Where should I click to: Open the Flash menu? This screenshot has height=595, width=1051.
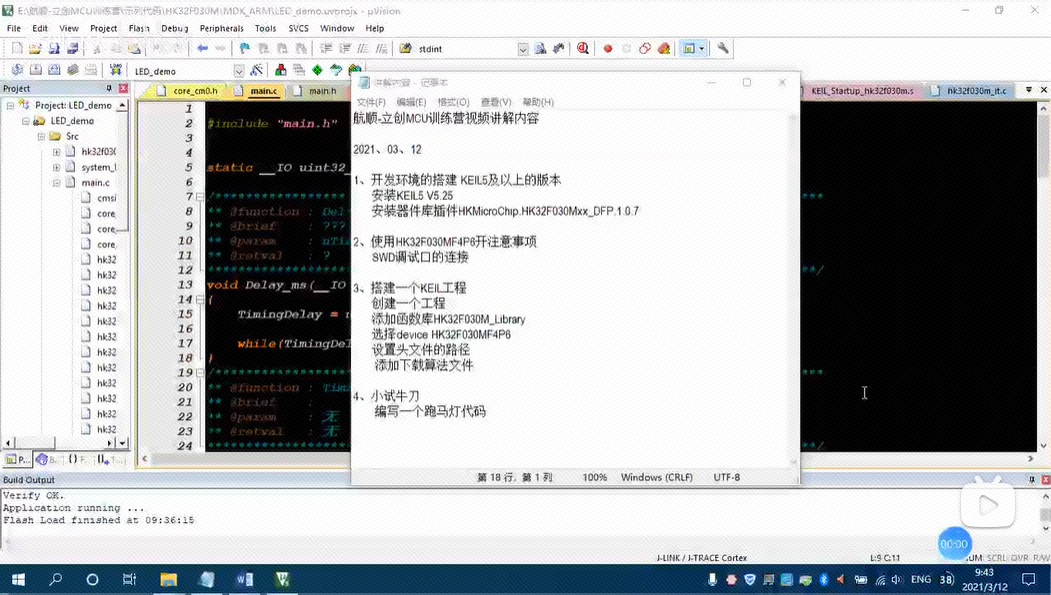coord(139,28)
